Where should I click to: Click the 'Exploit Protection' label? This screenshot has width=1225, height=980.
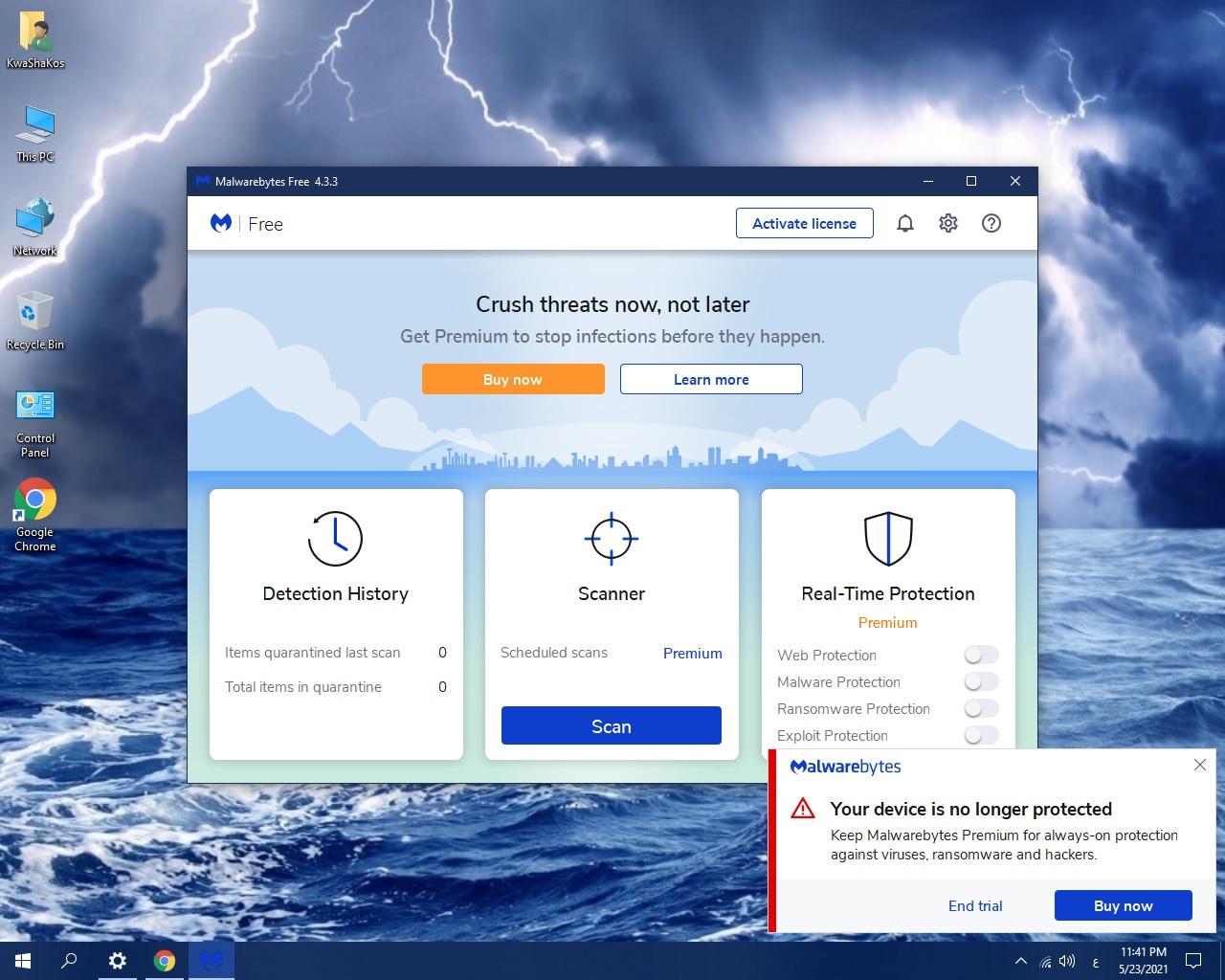(x=833, y=735)
